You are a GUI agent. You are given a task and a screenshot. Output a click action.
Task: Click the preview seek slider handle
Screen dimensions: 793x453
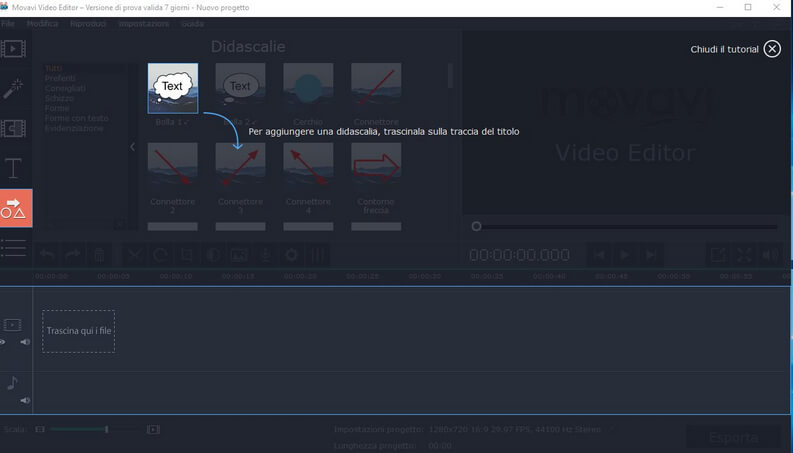point(476,226)
